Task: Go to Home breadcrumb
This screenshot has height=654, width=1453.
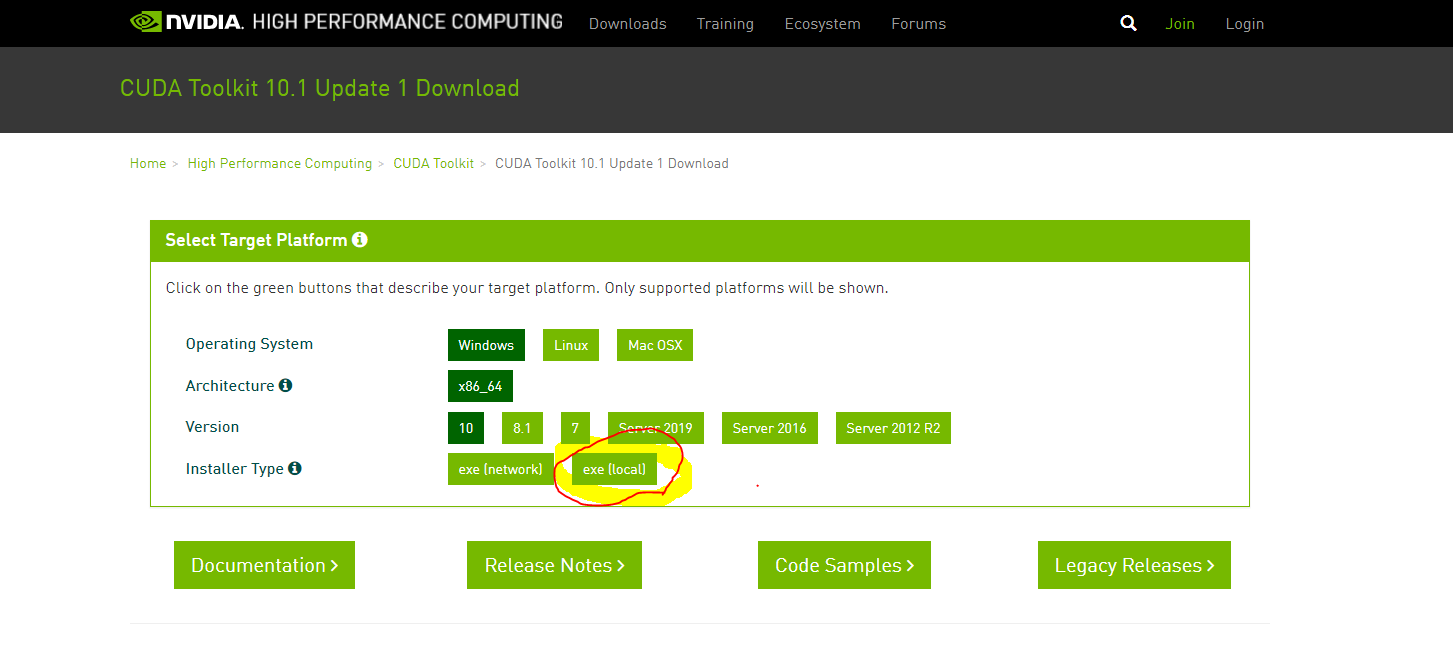Action: (148, 163)
